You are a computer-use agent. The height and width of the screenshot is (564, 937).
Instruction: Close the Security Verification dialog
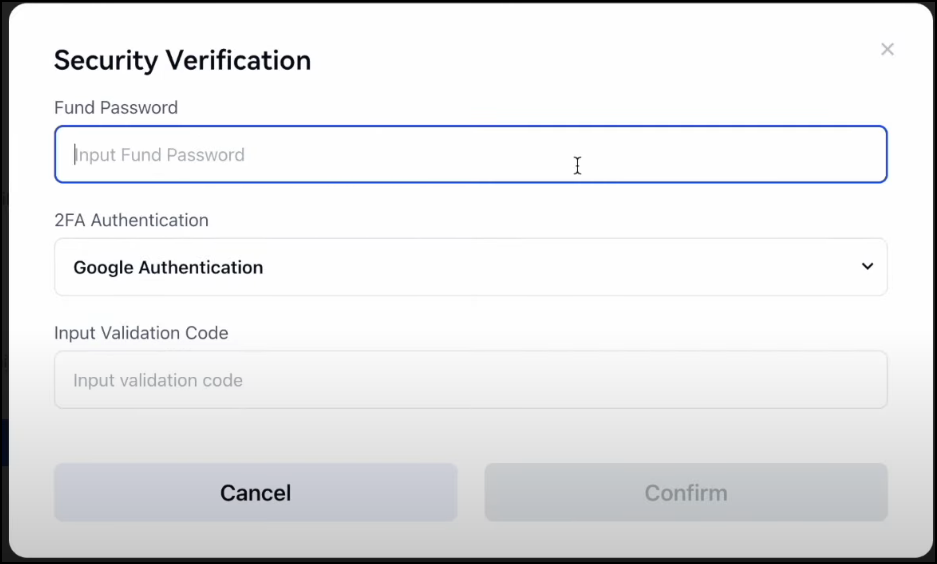[887, 49]
